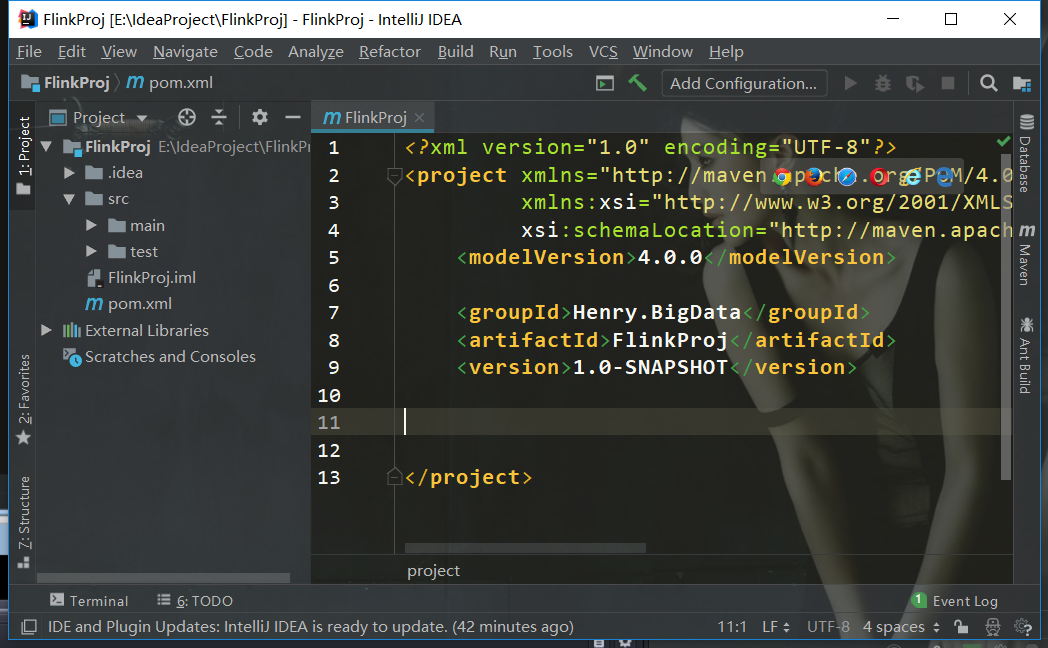Open the 4 spaces indent selector
The width and height of the screenshot is (1048, 648).
pyautogui.click(x=901, y=627)
